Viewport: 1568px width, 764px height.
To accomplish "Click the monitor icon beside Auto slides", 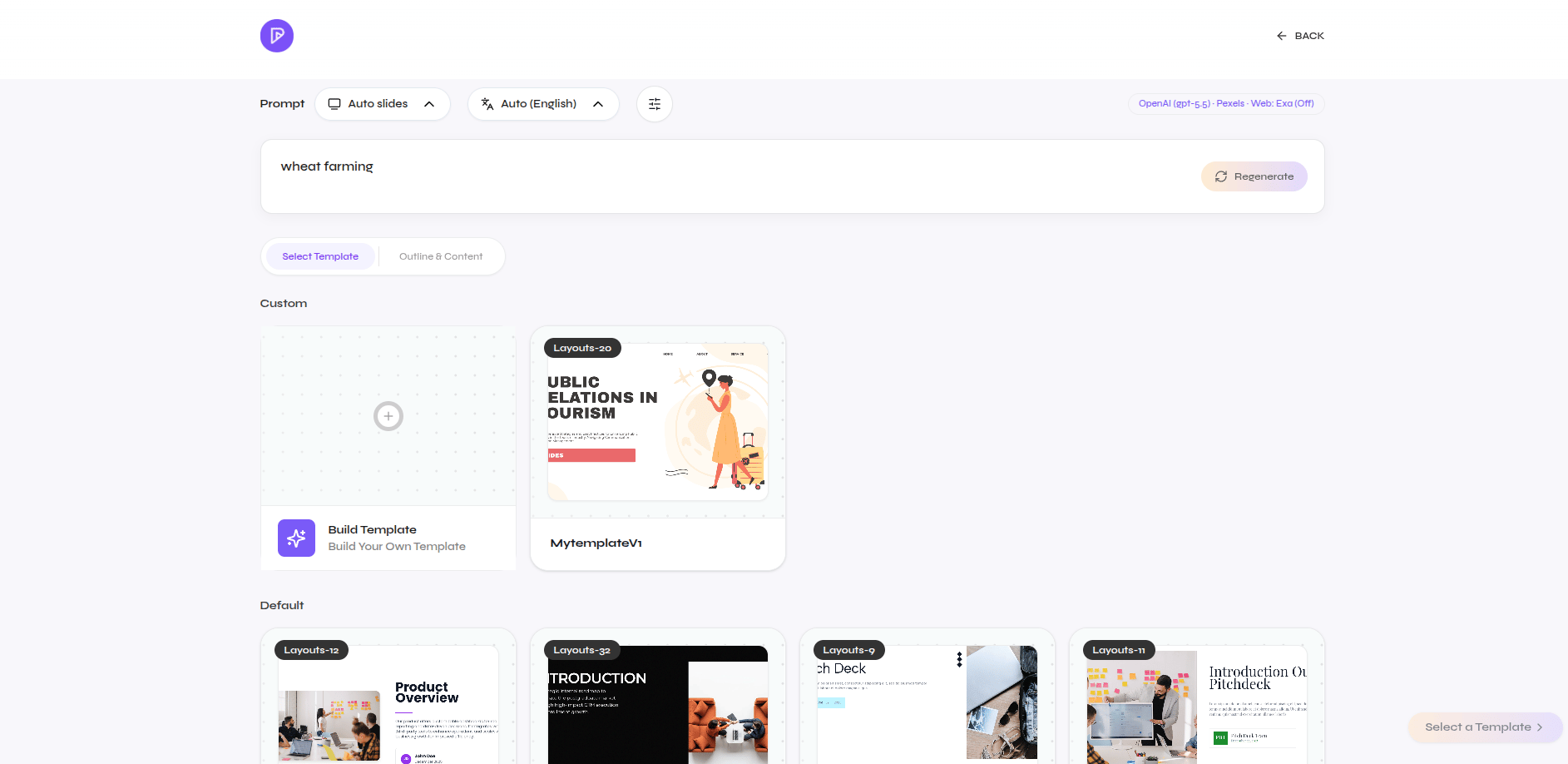I will coord(334,104).
